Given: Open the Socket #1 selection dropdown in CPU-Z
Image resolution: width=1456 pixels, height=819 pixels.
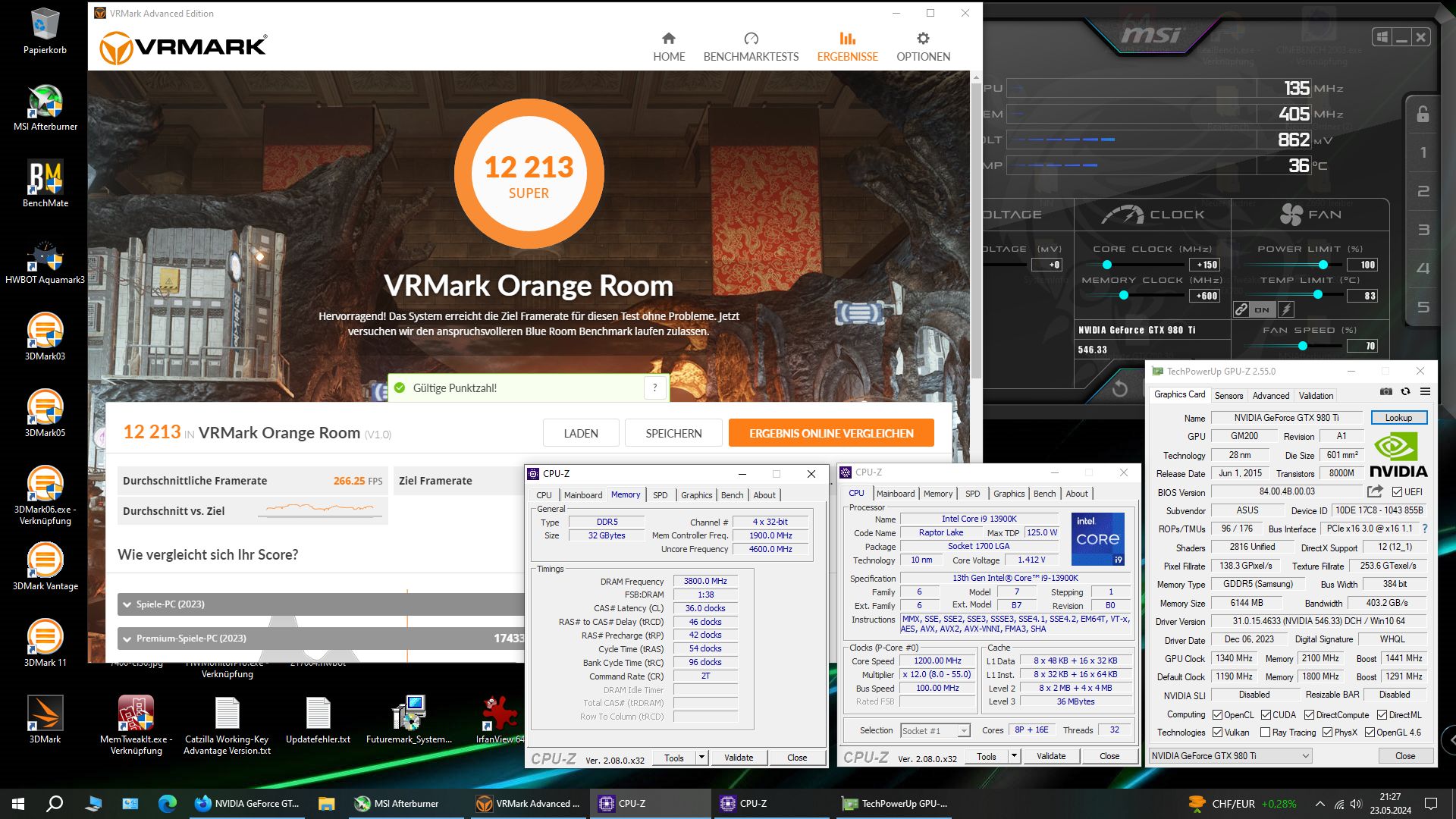Looking at the screenshot, I should coord(935,730).
